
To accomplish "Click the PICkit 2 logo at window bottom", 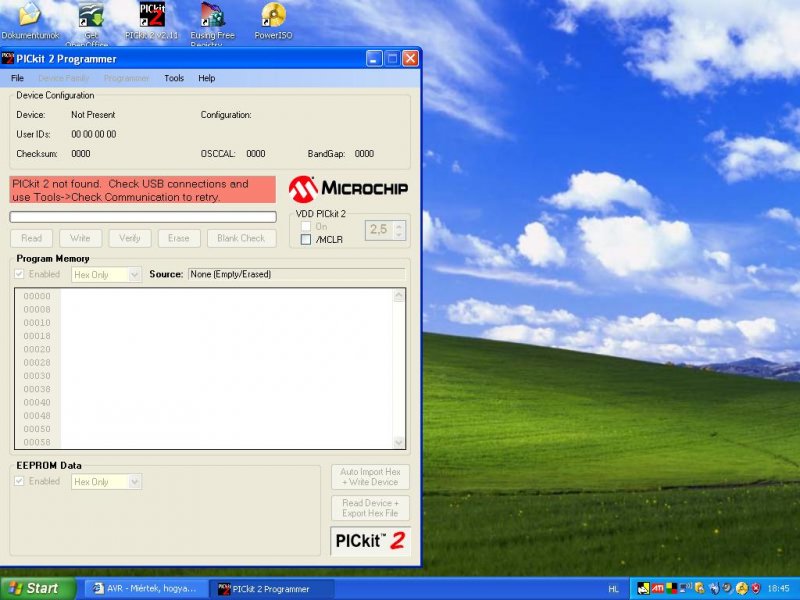I will coord(370,541).
